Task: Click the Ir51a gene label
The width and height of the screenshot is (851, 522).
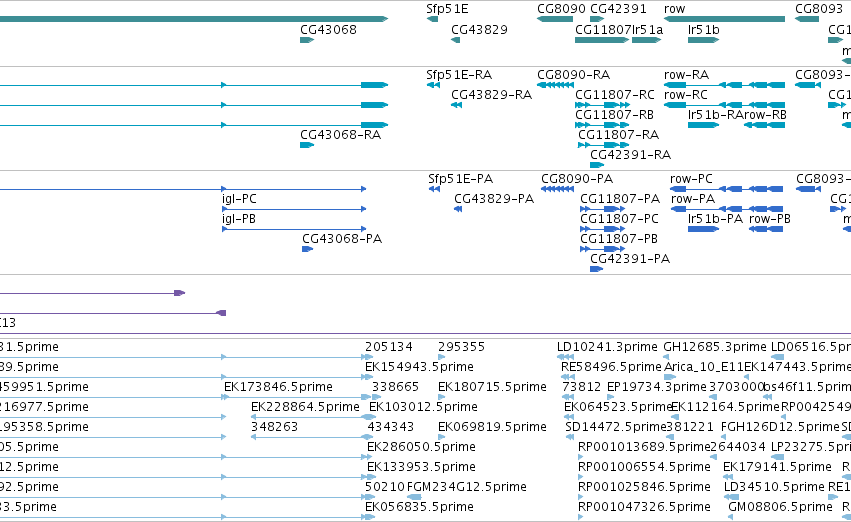Action: (x=647, y=30)
